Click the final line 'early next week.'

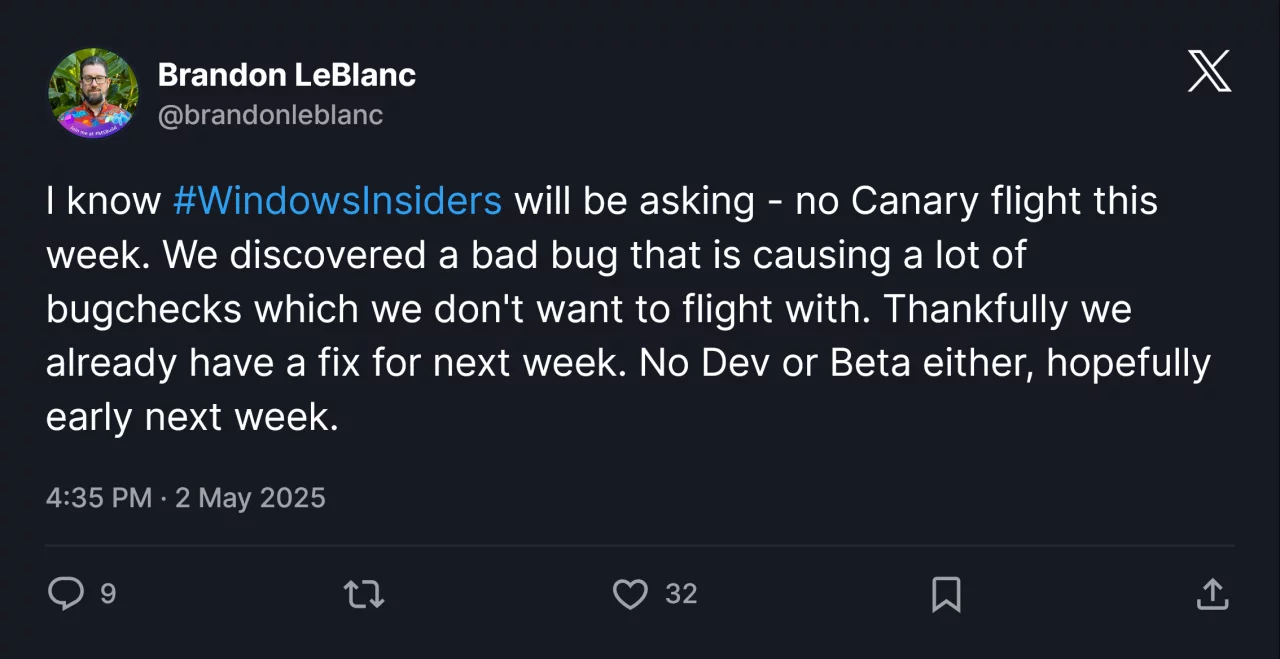click(x=193, y=417)
